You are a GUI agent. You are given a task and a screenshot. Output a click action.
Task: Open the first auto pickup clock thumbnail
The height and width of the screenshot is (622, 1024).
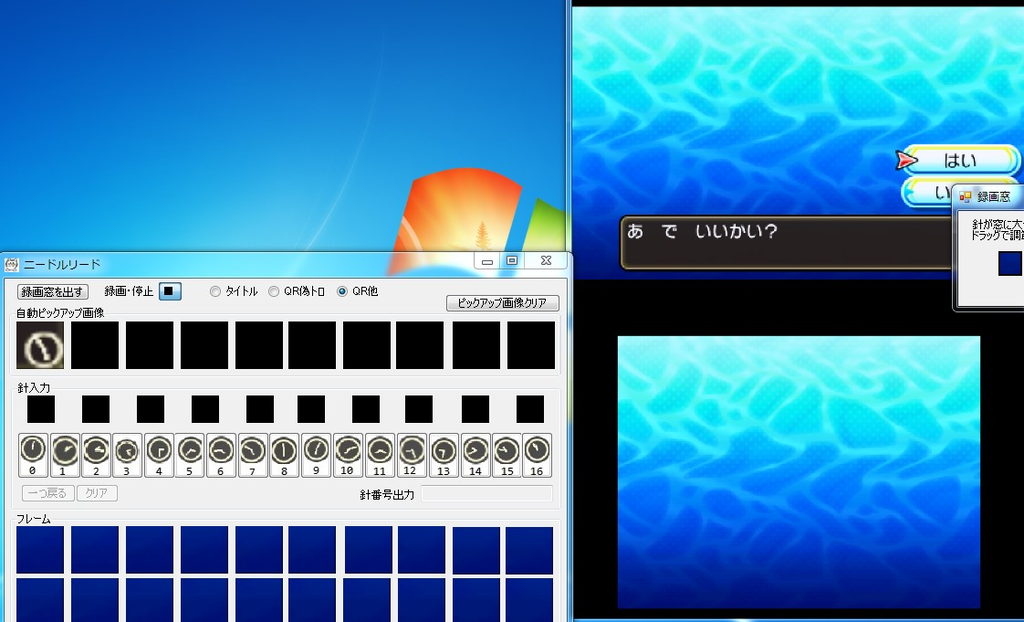(40, 345)
